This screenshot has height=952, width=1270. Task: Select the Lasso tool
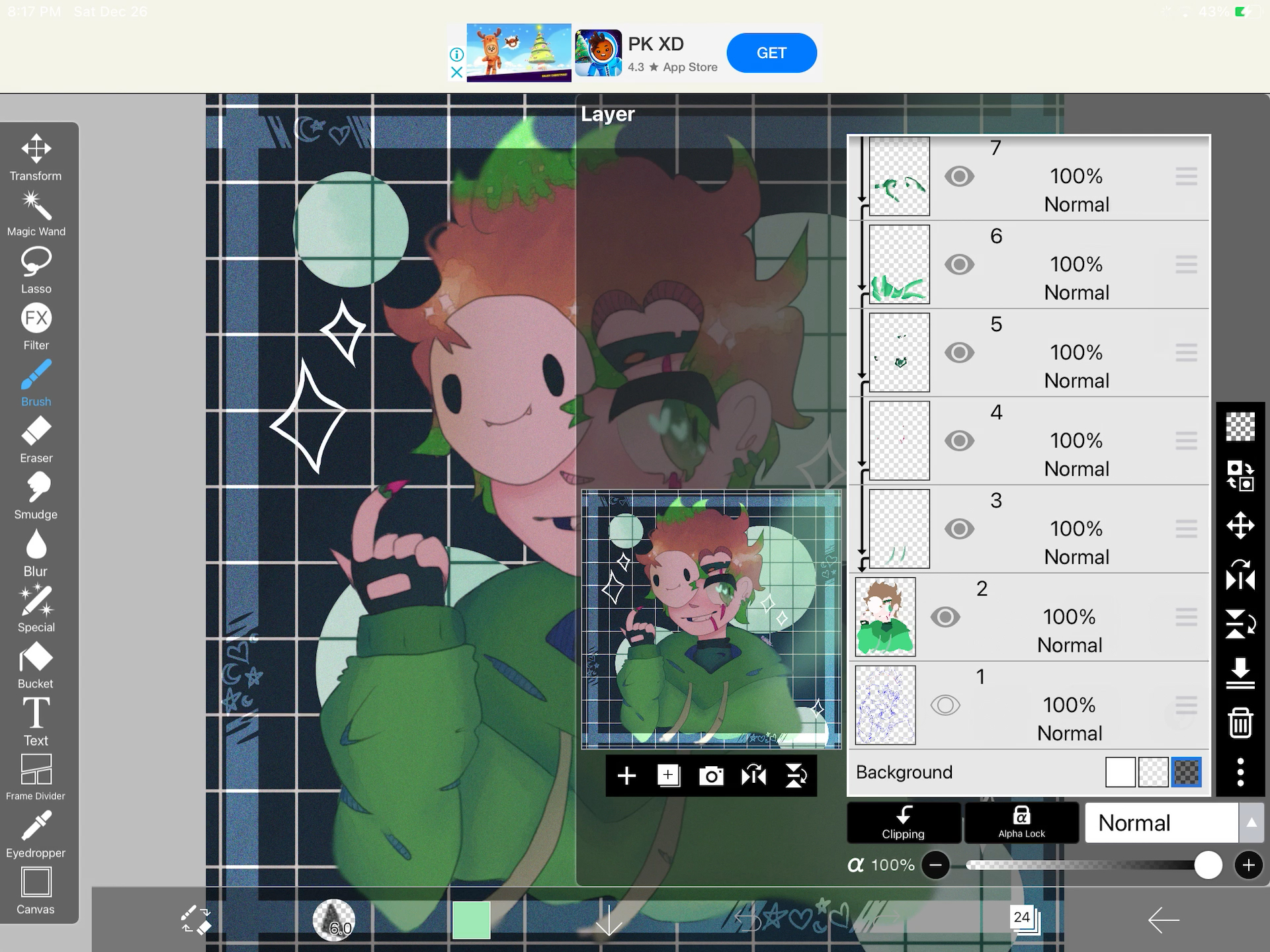36,270
